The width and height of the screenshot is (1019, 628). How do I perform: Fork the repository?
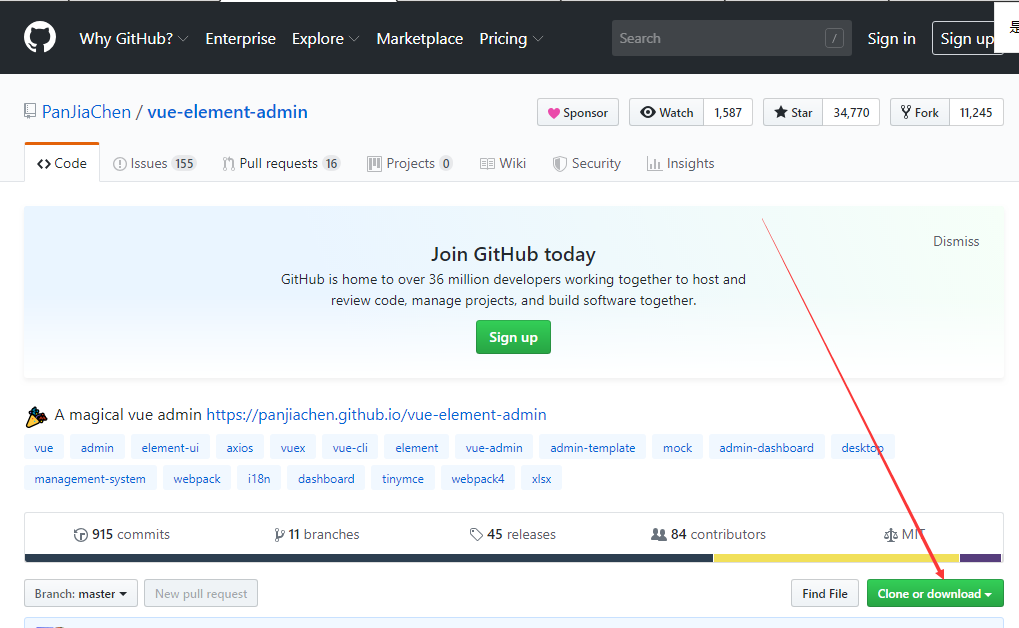coord(920,112)
